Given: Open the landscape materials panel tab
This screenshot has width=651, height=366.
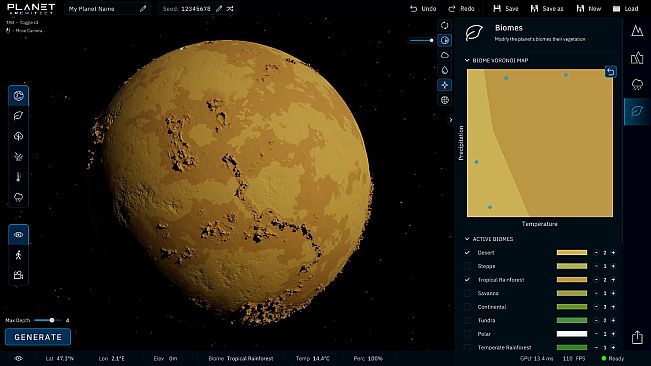Looking at the screenshot, I should [637, 58].
